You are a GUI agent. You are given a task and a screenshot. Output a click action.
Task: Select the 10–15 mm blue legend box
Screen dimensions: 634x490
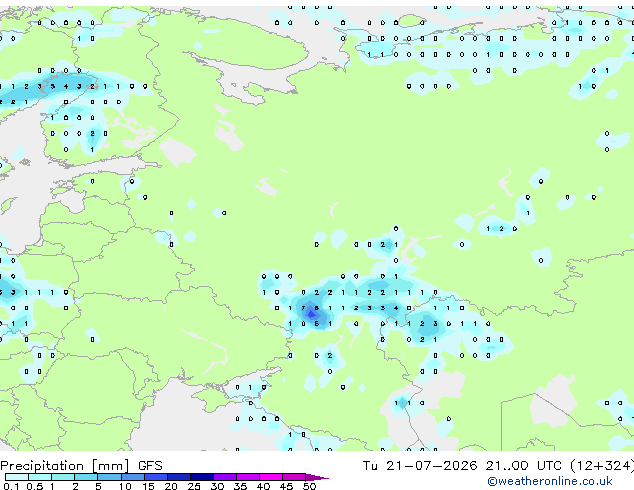[x=133, y=477]
